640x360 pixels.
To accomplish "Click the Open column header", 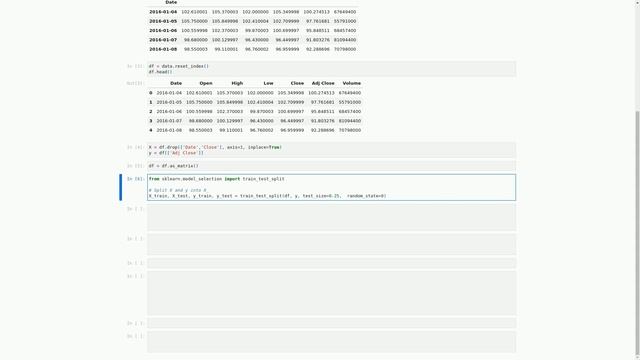I will pyautogui.click(x=206, y=83).
